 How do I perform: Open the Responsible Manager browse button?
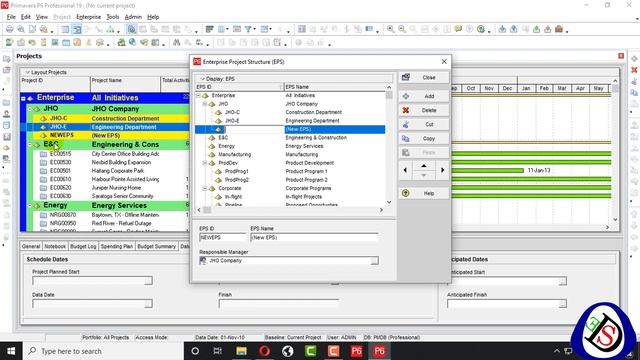[374, 261]
